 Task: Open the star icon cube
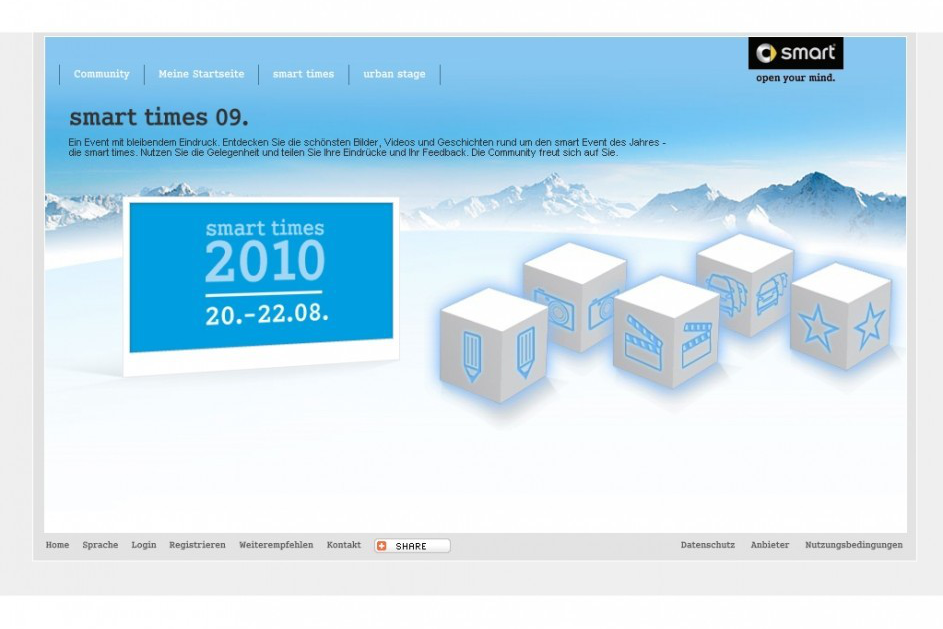[841, 315]
